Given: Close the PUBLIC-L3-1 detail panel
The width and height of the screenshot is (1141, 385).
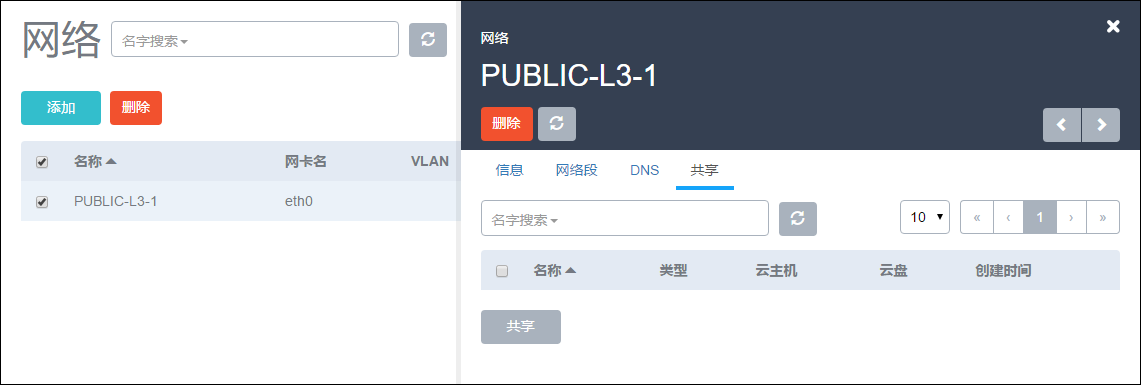Looking at the screenshot, I should pyautogui.click(x=1113, y=26).
